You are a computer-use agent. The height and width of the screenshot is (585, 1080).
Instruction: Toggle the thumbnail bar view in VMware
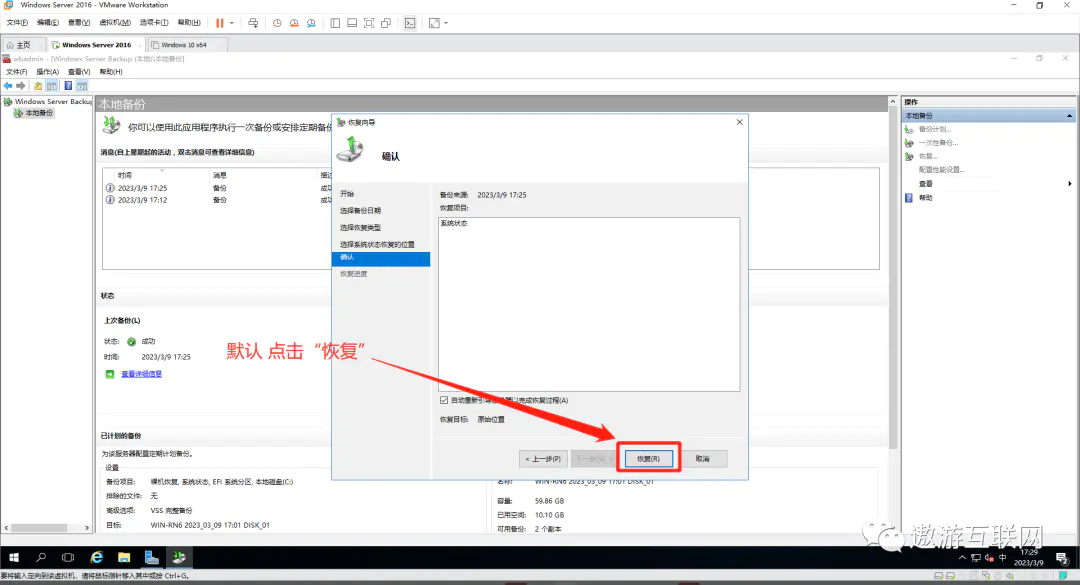click(x=352, y=23)
